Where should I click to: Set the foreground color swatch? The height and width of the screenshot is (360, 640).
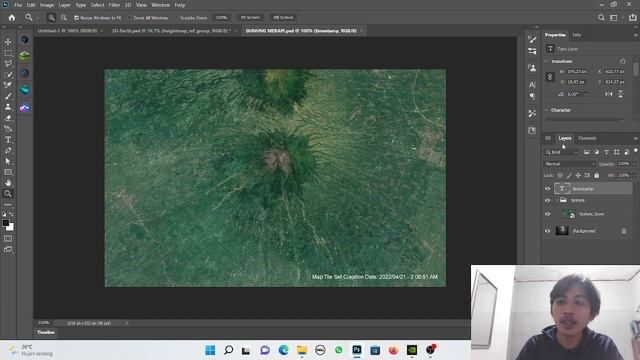pyautogui.click(x=6, y=223)
